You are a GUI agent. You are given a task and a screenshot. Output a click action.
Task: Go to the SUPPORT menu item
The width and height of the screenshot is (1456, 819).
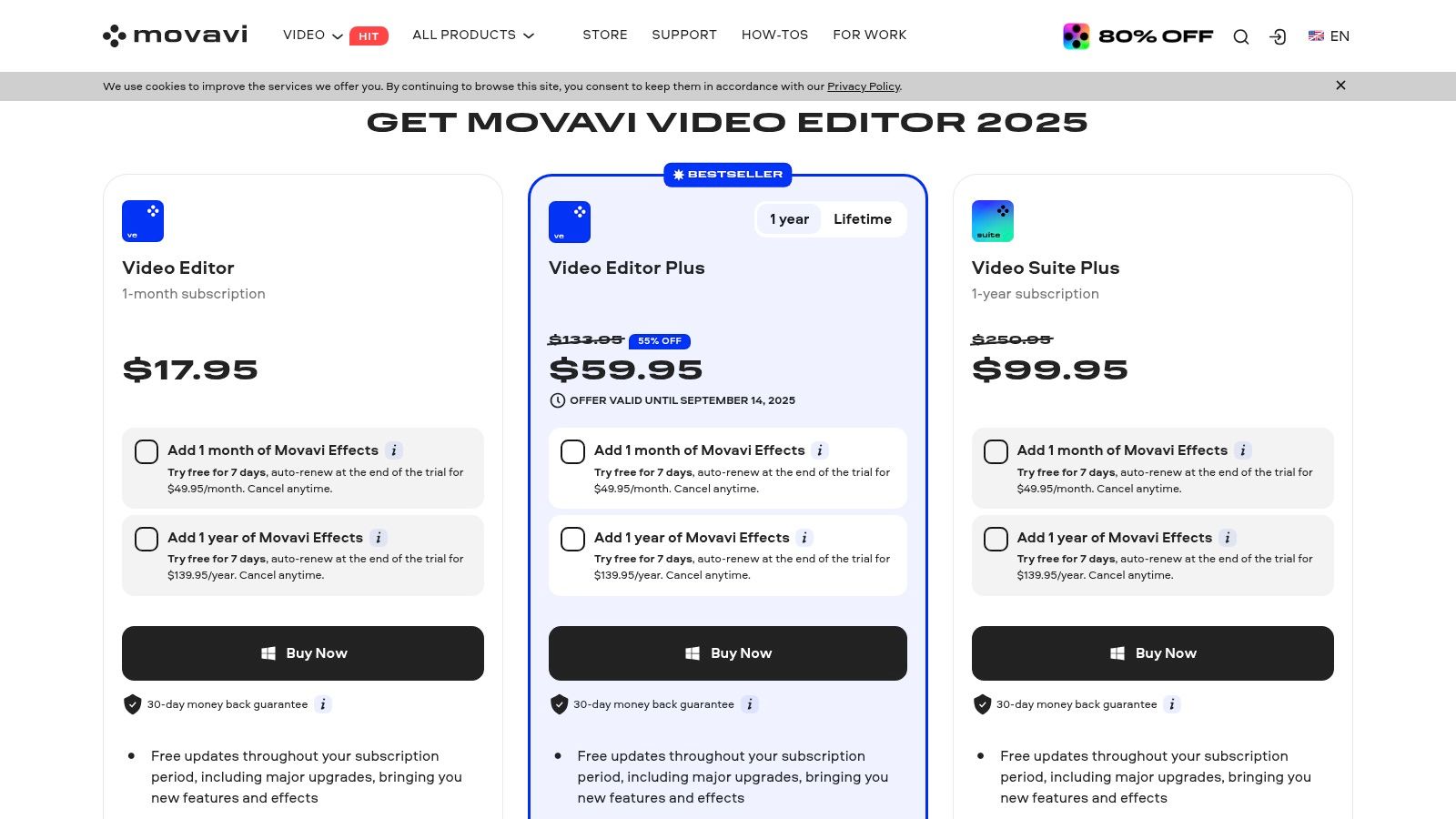click(x=684, y=35)
